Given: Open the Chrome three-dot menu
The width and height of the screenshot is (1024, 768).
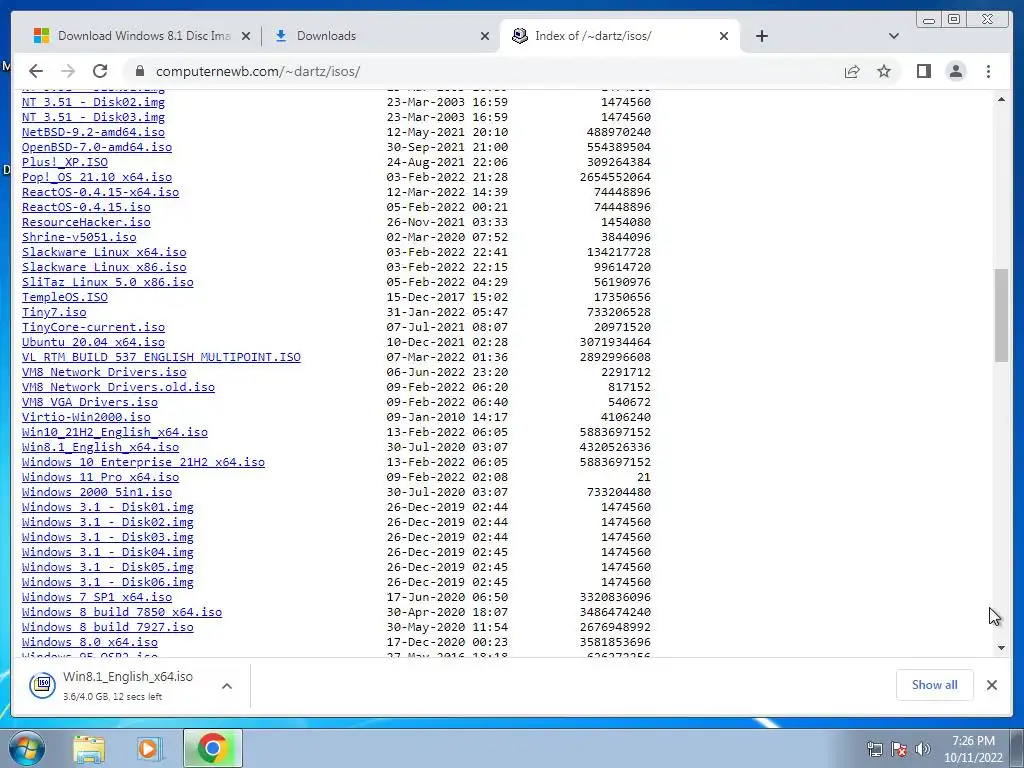Looking at the screenshot, I should tap(988, 71).
